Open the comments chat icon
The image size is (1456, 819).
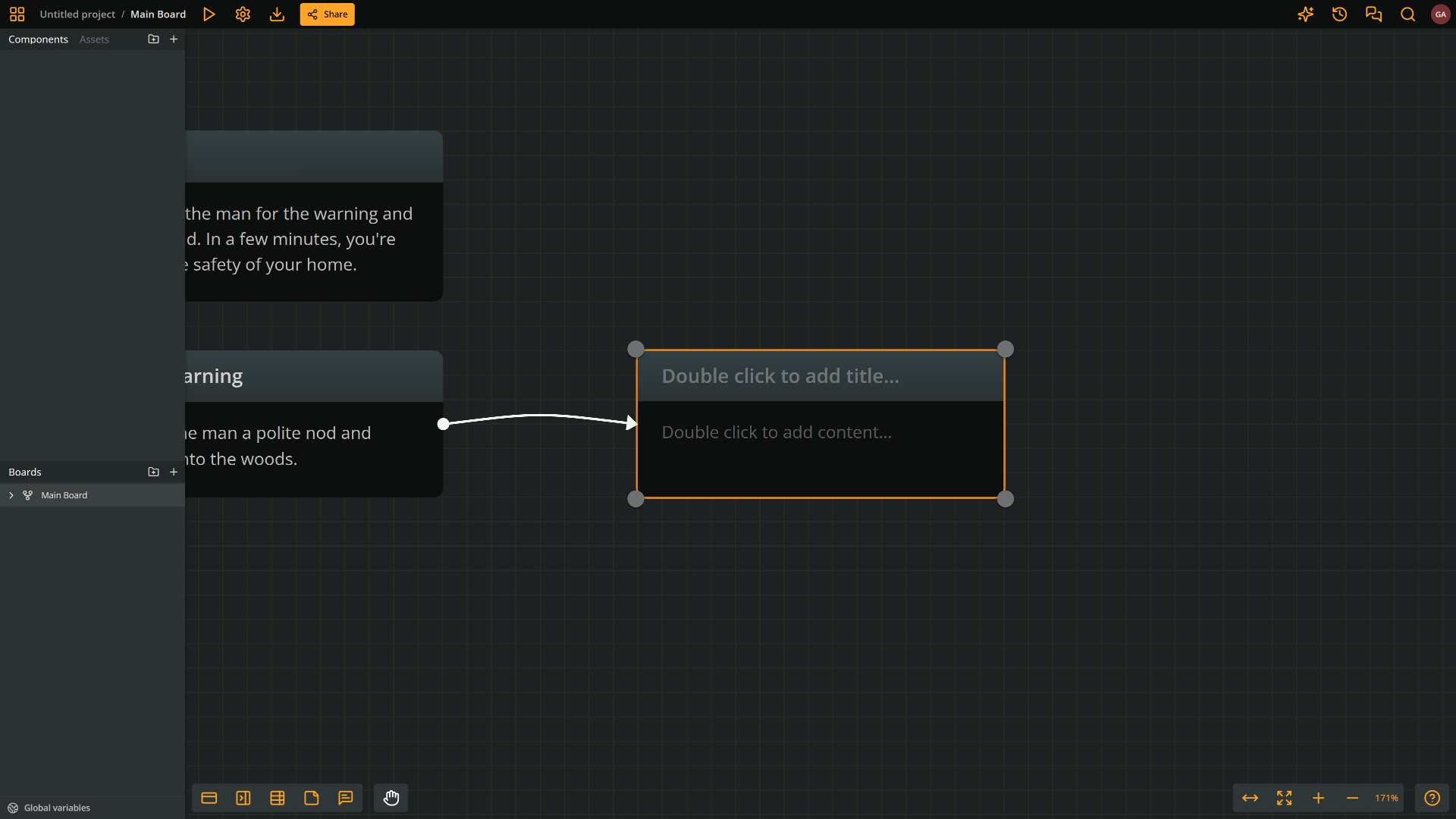click(1373, 14)
